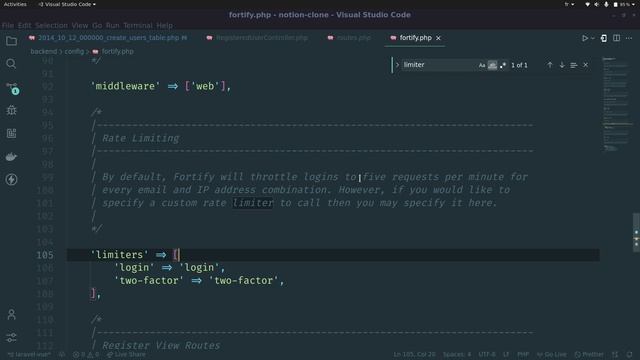Toggle Use Regular Expression in find widget
640x360 pixels.
click(503, 65)
